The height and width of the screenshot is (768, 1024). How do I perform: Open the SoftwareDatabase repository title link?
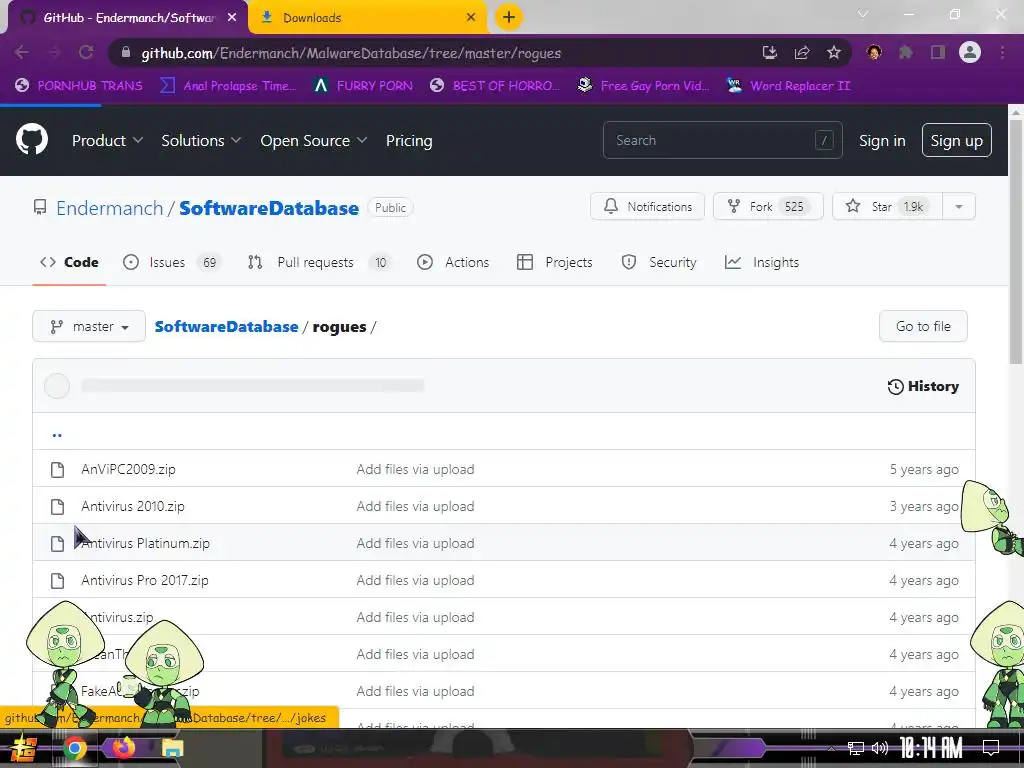(269, 208)
